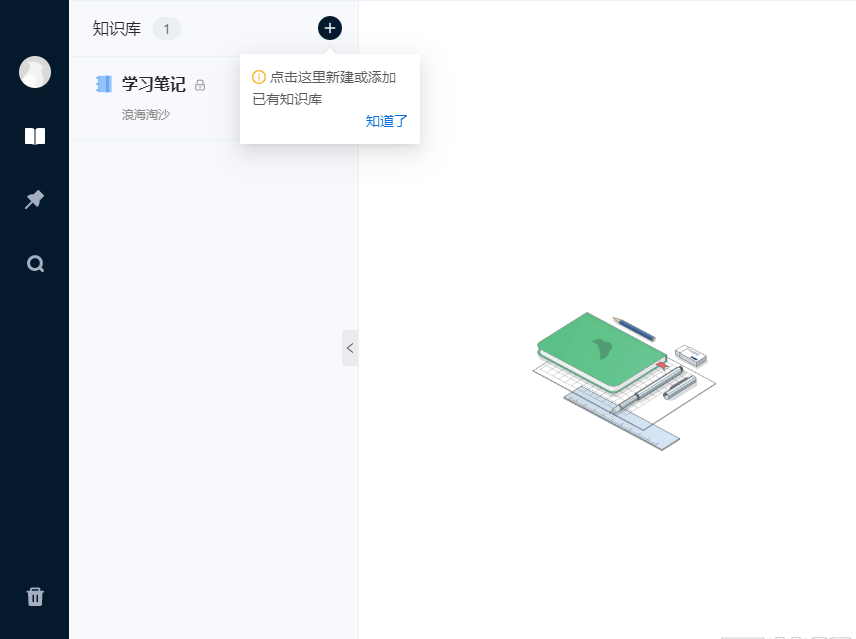Show pinned items via pin icon
Image resolution: width=856 pixels, height=639 pixels.
click(35, 200)
